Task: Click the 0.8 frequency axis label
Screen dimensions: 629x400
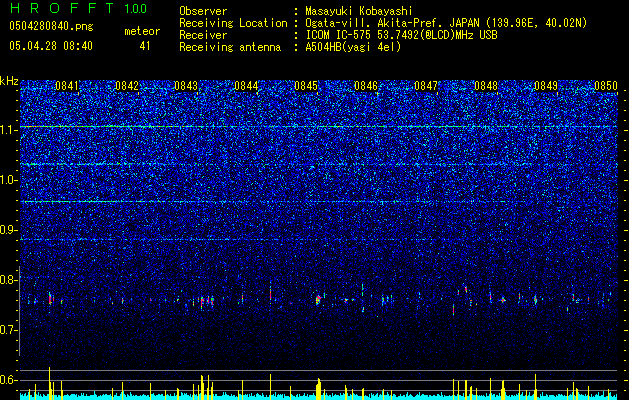Action: 9,280
